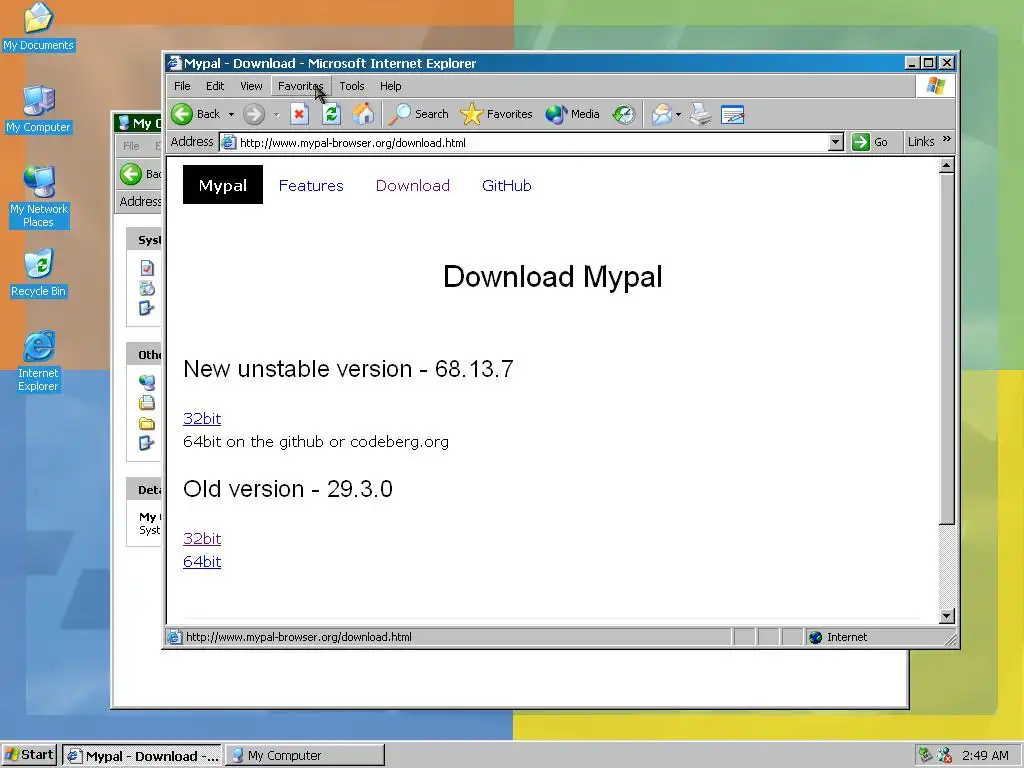The width and height of the screenshot is (1024, 768).
Task: Open the Download navigation link
Action: coord(413,185)
